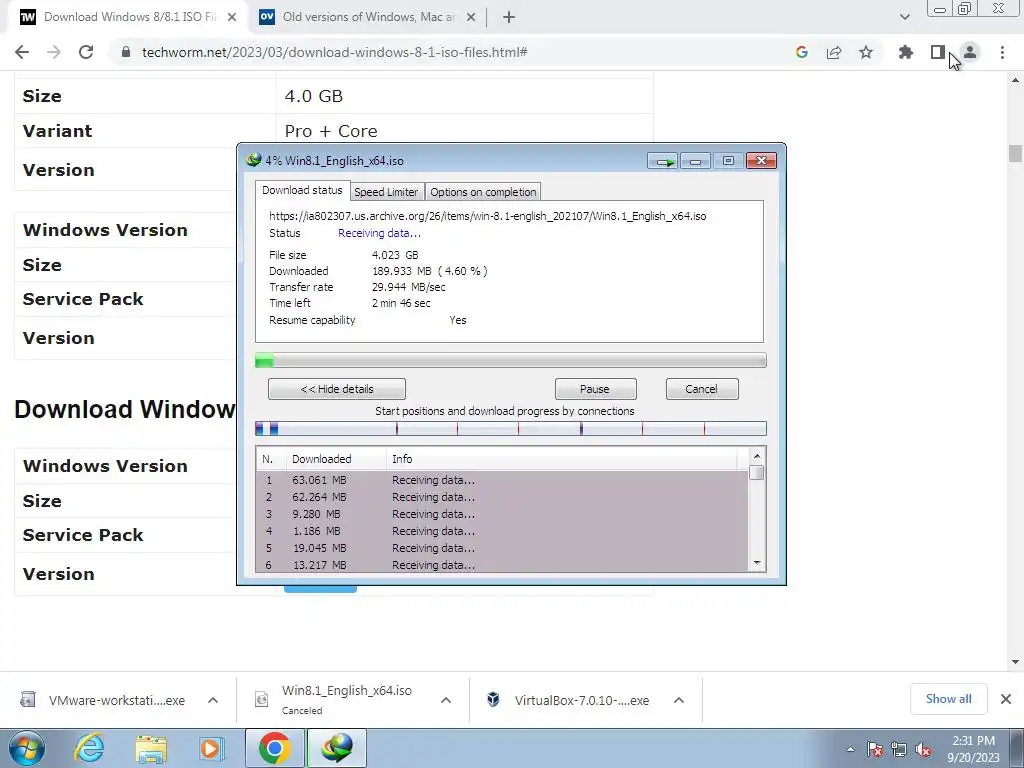The image size is (1024, 768).
Task: Select connection row with 13.217 MB
Action: click(x=503, y=565)
